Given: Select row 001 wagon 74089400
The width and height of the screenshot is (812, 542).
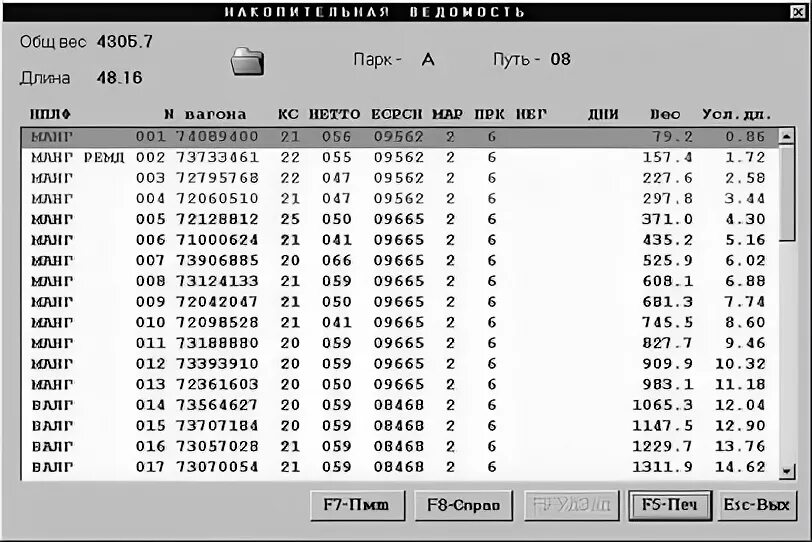Looking at the screenshot, I should tap(400, 137).
